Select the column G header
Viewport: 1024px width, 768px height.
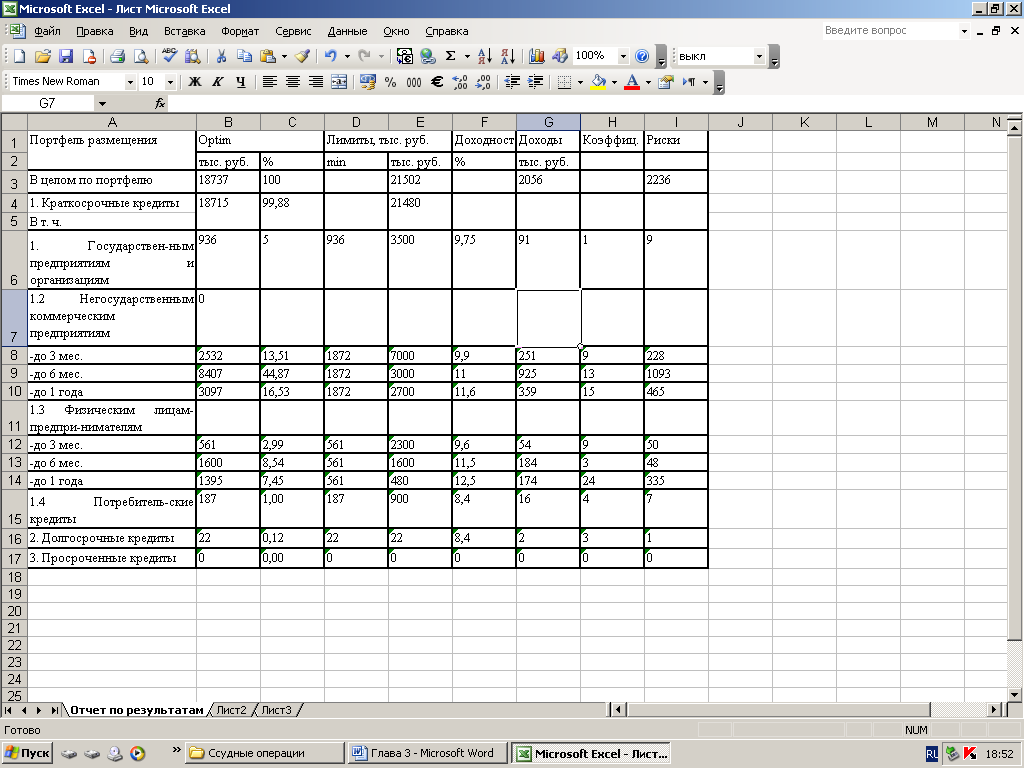(x=548, y=122)
